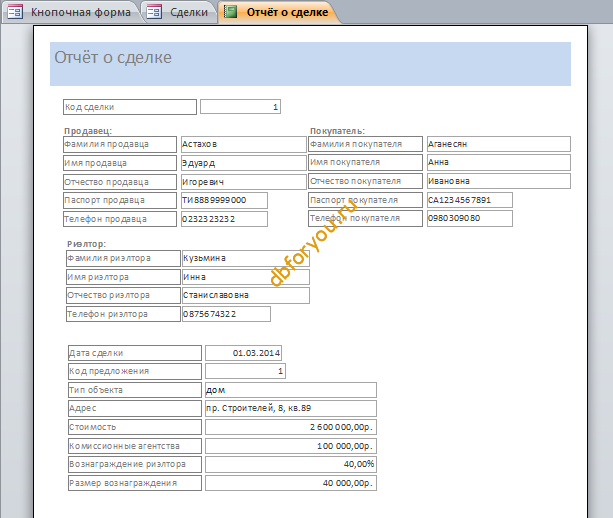Click realtor patronymic field Станиславовна

point(246,295)
